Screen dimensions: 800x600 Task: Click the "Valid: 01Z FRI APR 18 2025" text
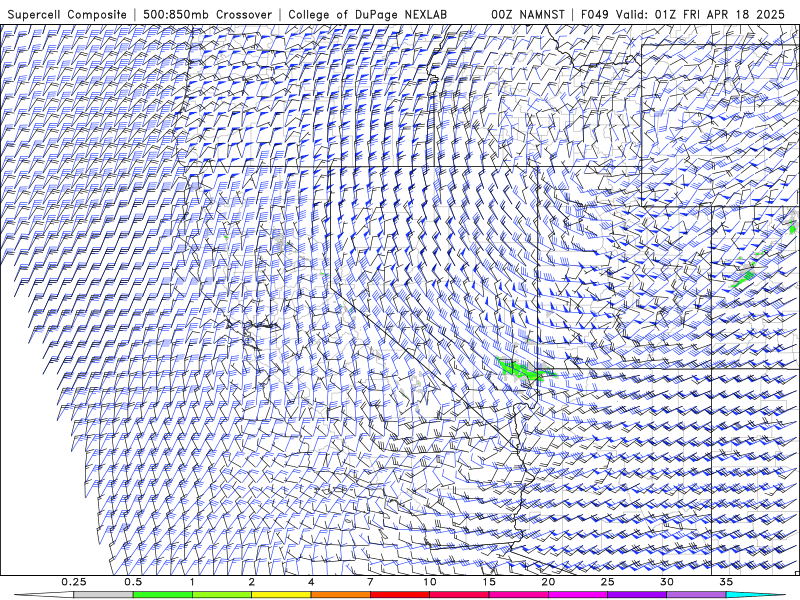[700, 14]
